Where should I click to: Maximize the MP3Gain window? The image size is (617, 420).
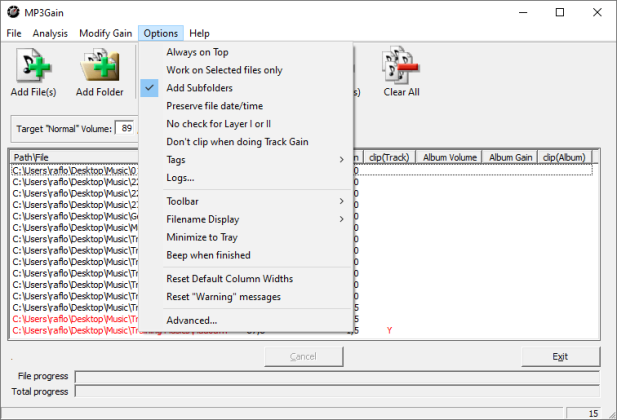point(560,13)
